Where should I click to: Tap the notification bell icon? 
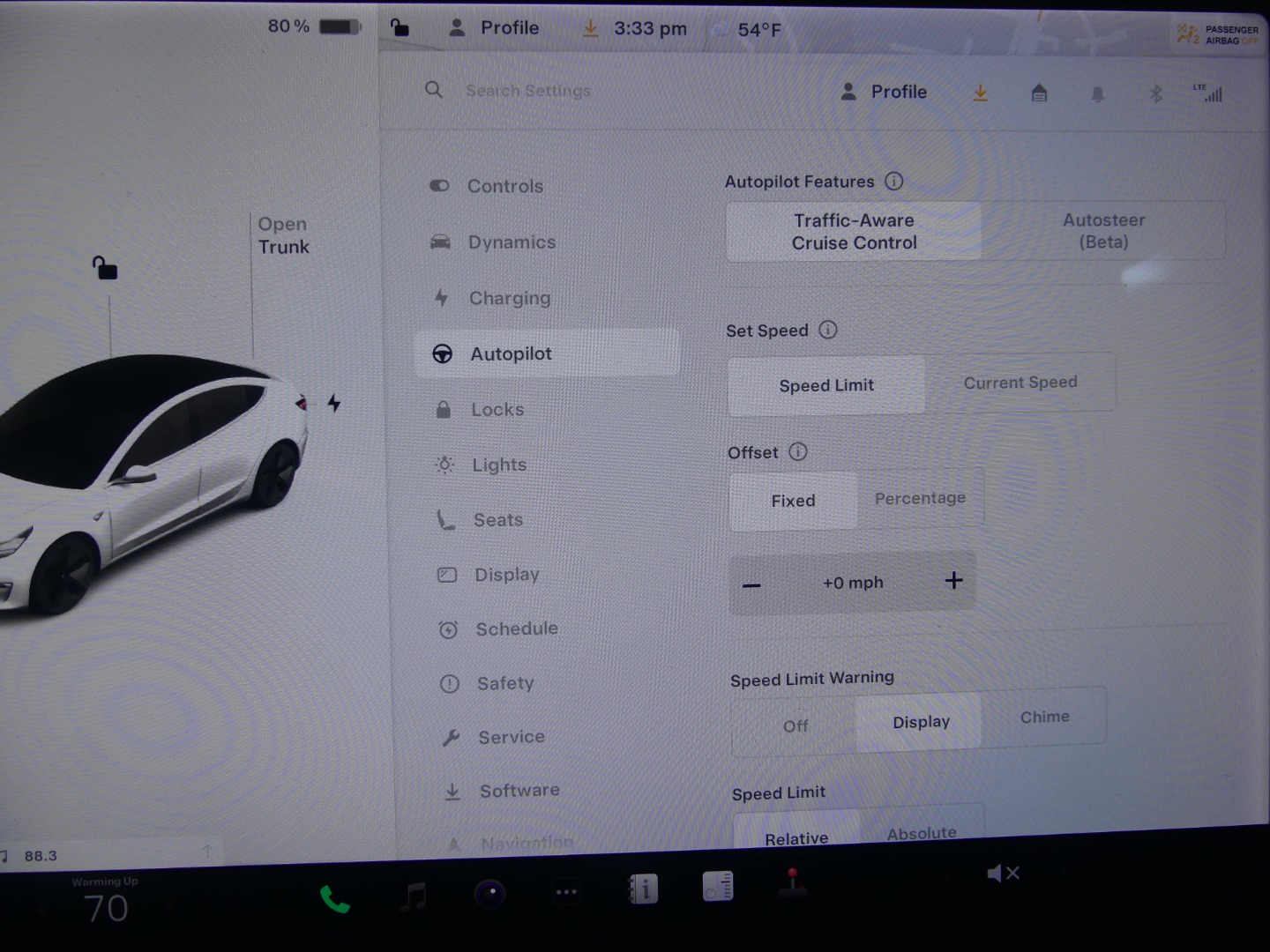(x=1098, y=93)
